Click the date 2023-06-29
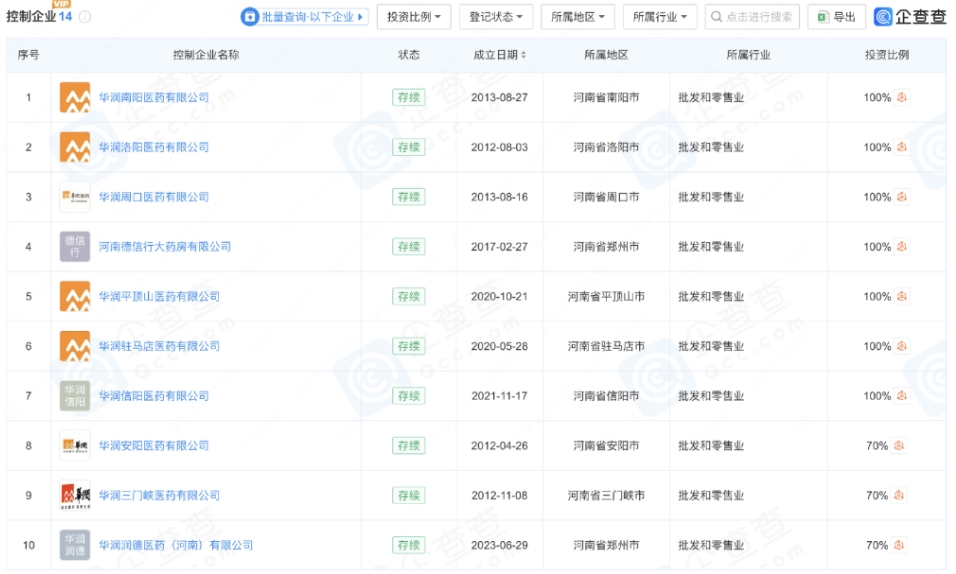Viewport: 956px width, 574px height. [499, 545]
